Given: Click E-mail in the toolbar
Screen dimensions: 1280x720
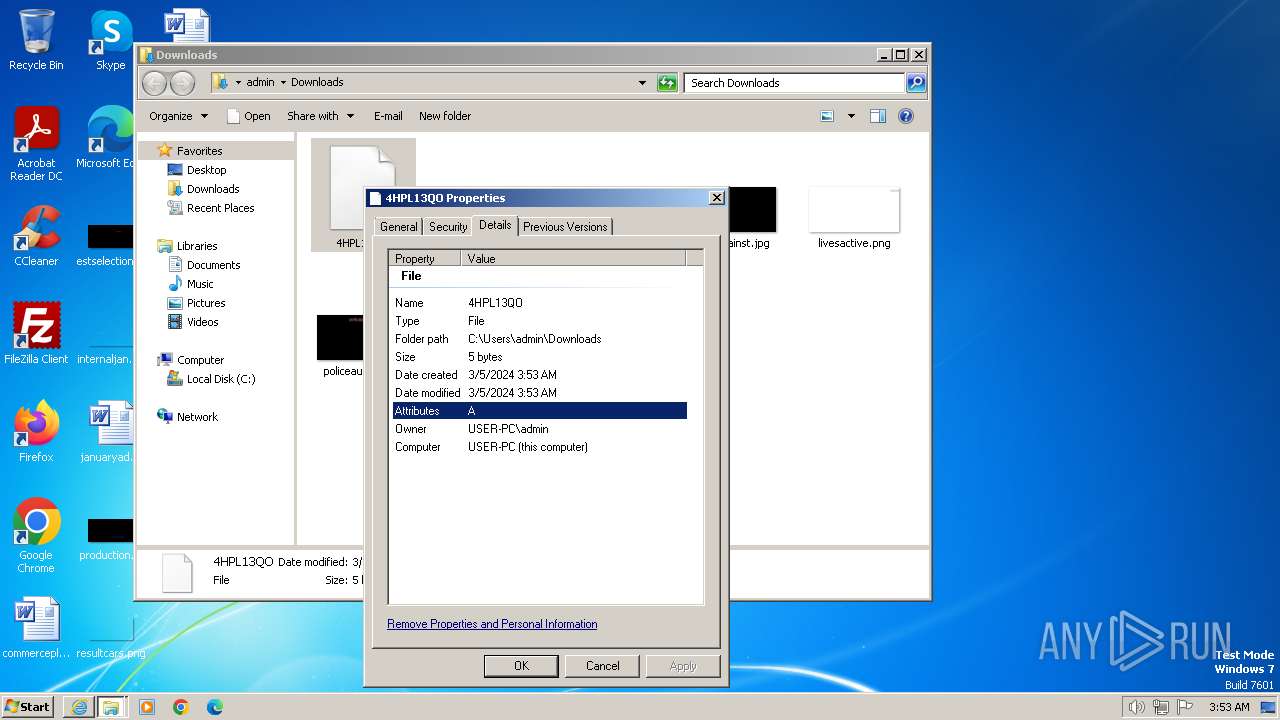Looking at the screenshot, I should pyautogui.click(x=388, y=116).
